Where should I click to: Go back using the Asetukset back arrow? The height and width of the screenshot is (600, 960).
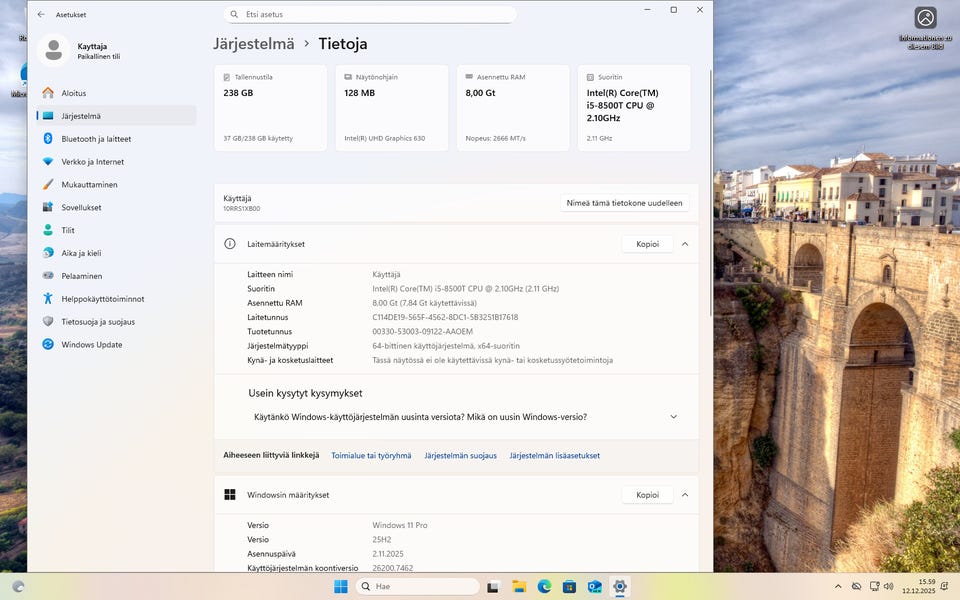click(x=41, y=14)
